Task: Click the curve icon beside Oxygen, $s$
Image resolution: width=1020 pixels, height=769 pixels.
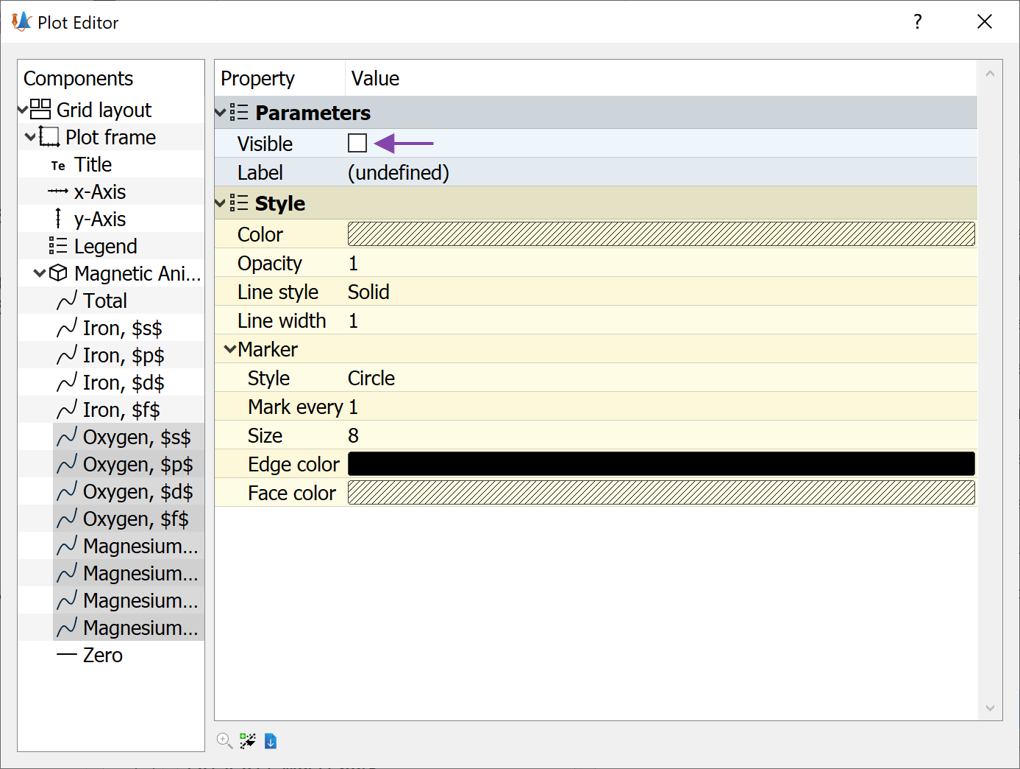Action: tap(67, 437)
